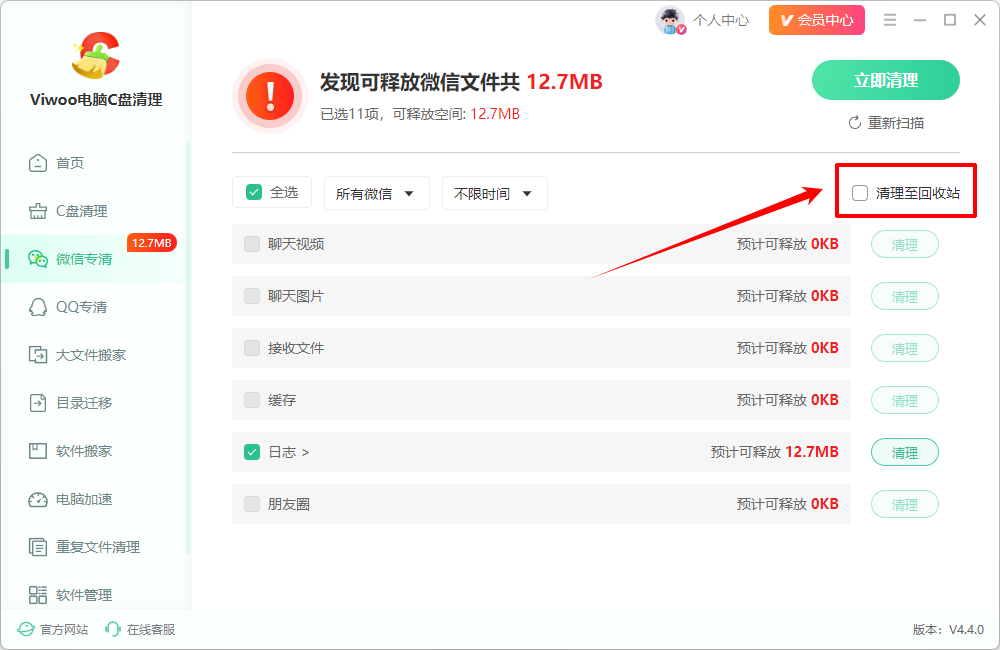This screenshot has width=1000, height=650.
Task: Click the 立即清理 button
Action: coord(886,80)
